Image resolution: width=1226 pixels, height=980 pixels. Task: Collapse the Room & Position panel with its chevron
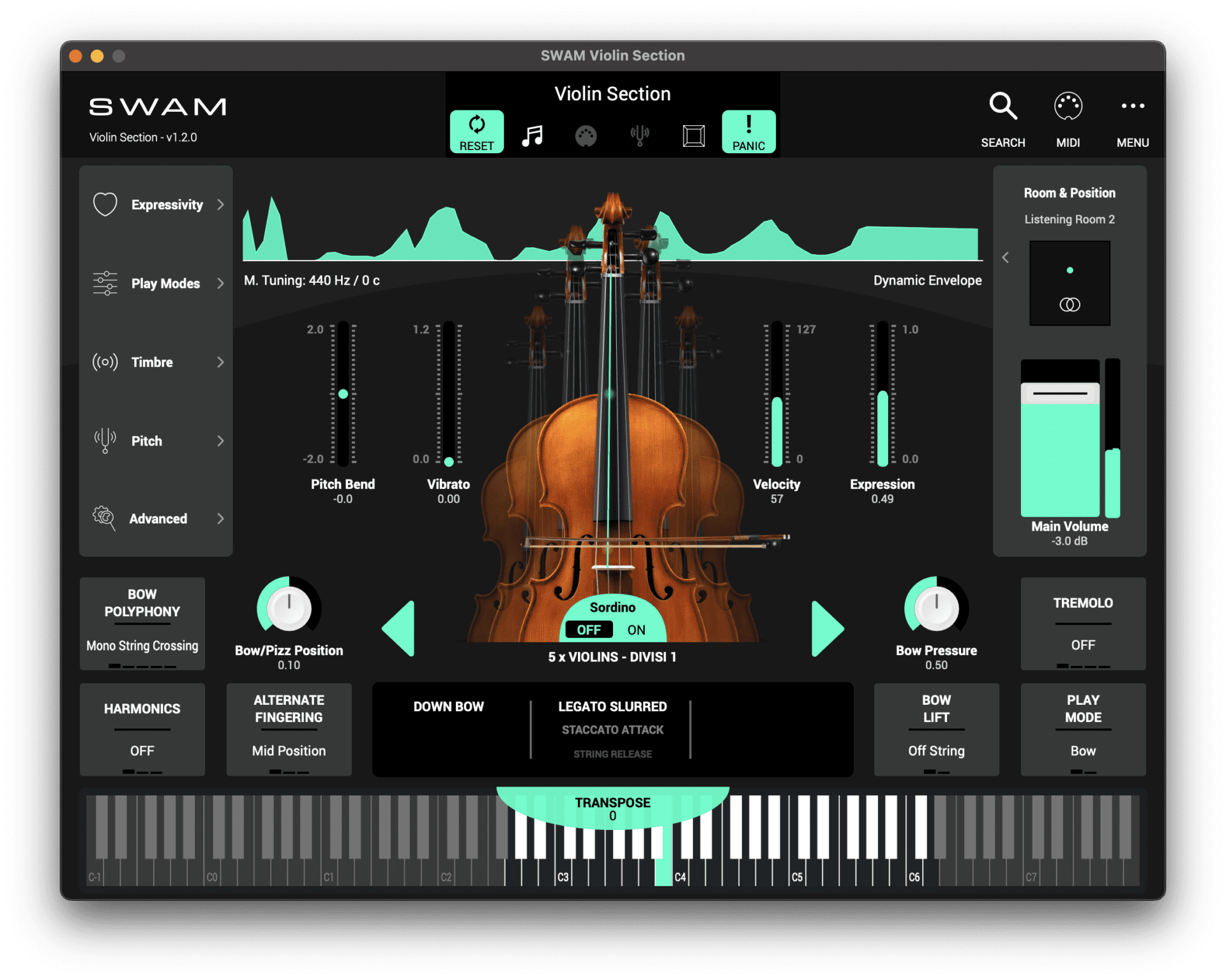(x=1006, y=257)
